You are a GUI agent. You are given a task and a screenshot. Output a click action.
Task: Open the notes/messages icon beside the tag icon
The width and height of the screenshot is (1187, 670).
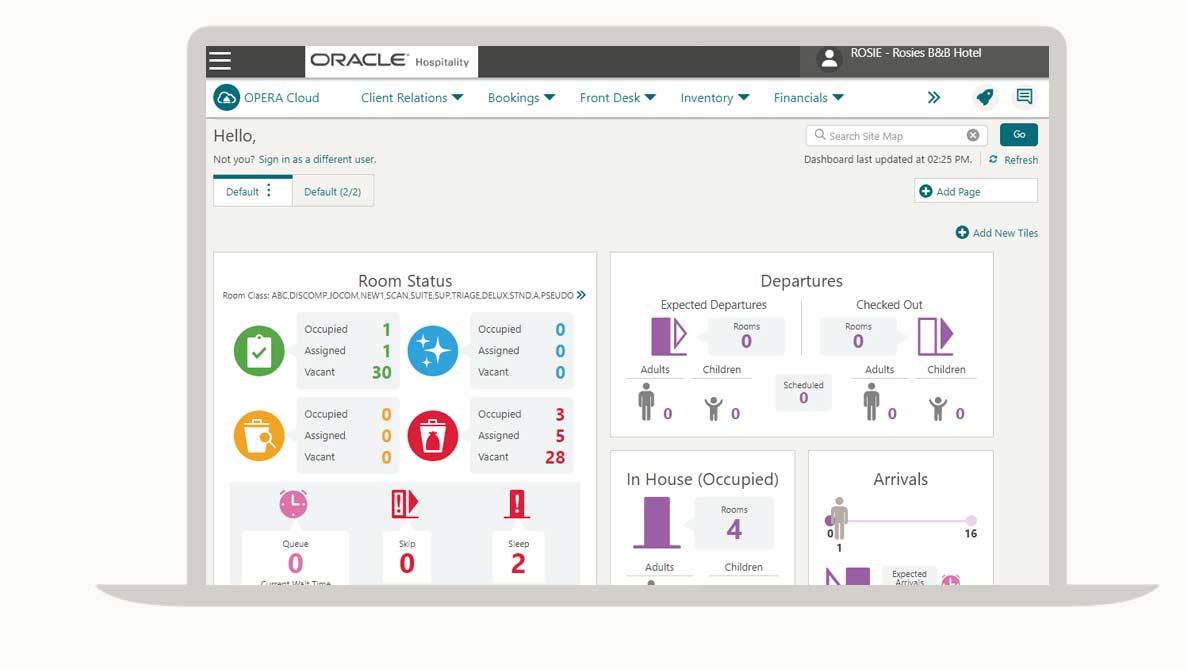click(x=1024, y=96)
